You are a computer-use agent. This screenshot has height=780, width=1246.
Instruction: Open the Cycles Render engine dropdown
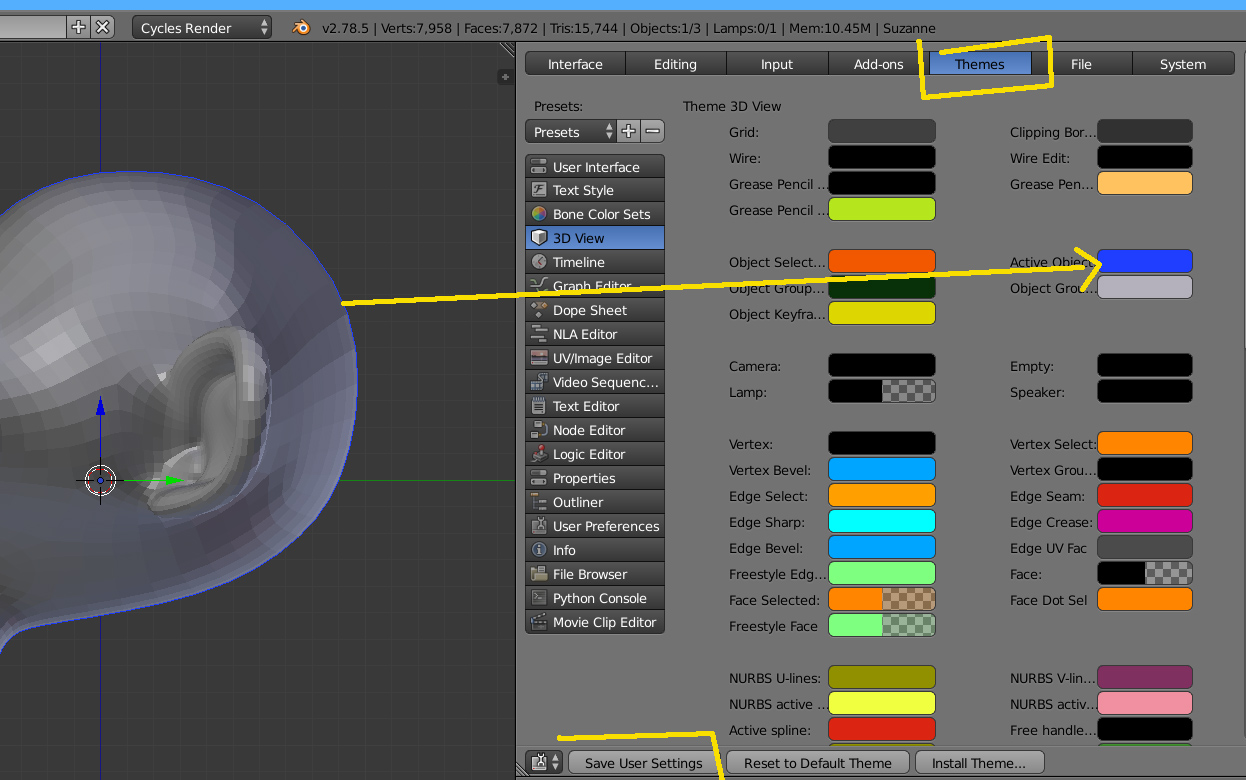pos(202,28)
